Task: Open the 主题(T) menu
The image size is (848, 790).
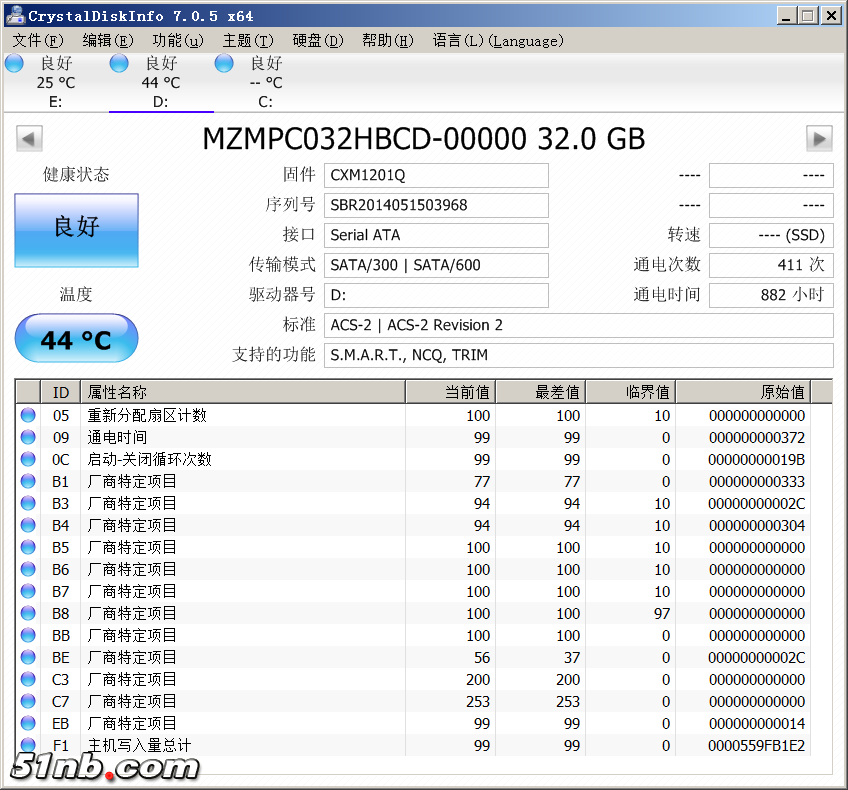Action: click(x=248, y=41)
